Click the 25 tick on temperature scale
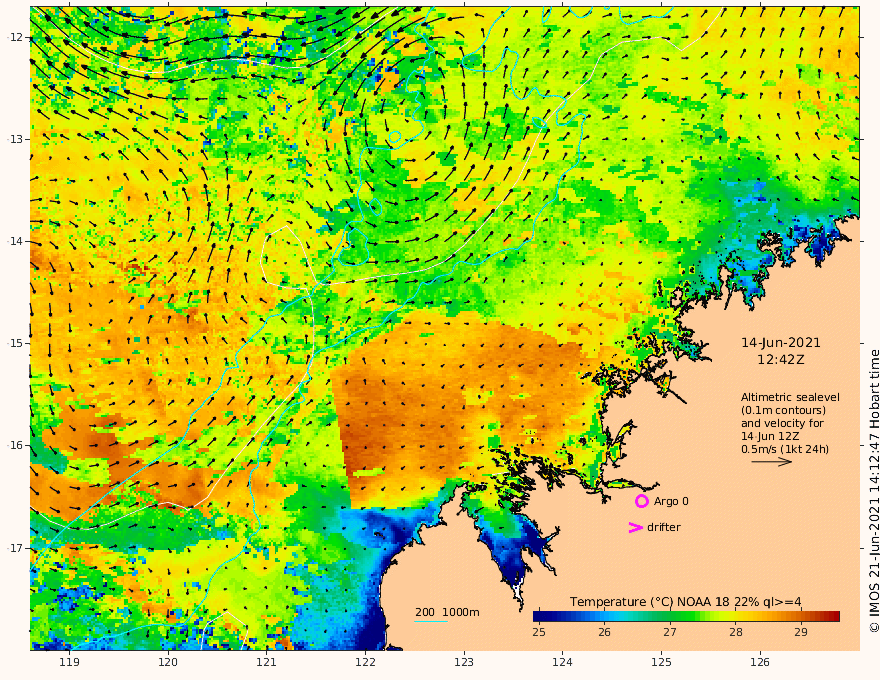 point(539,632)
